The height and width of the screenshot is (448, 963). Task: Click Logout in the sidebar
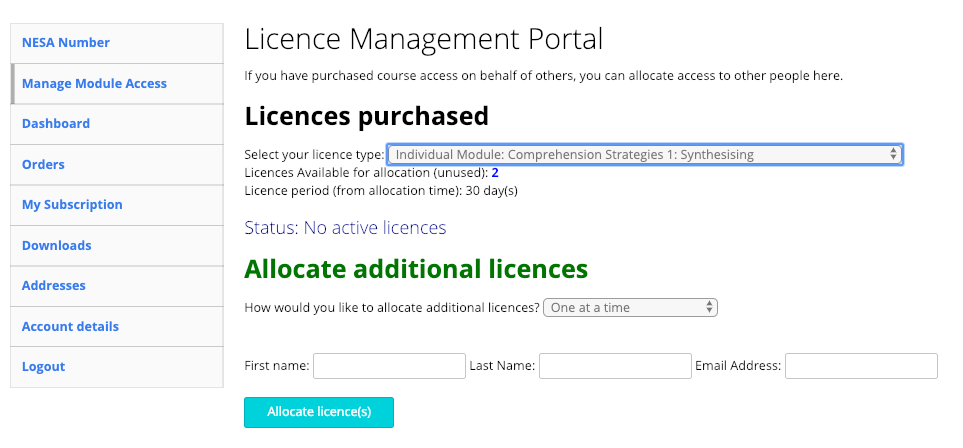43,367
